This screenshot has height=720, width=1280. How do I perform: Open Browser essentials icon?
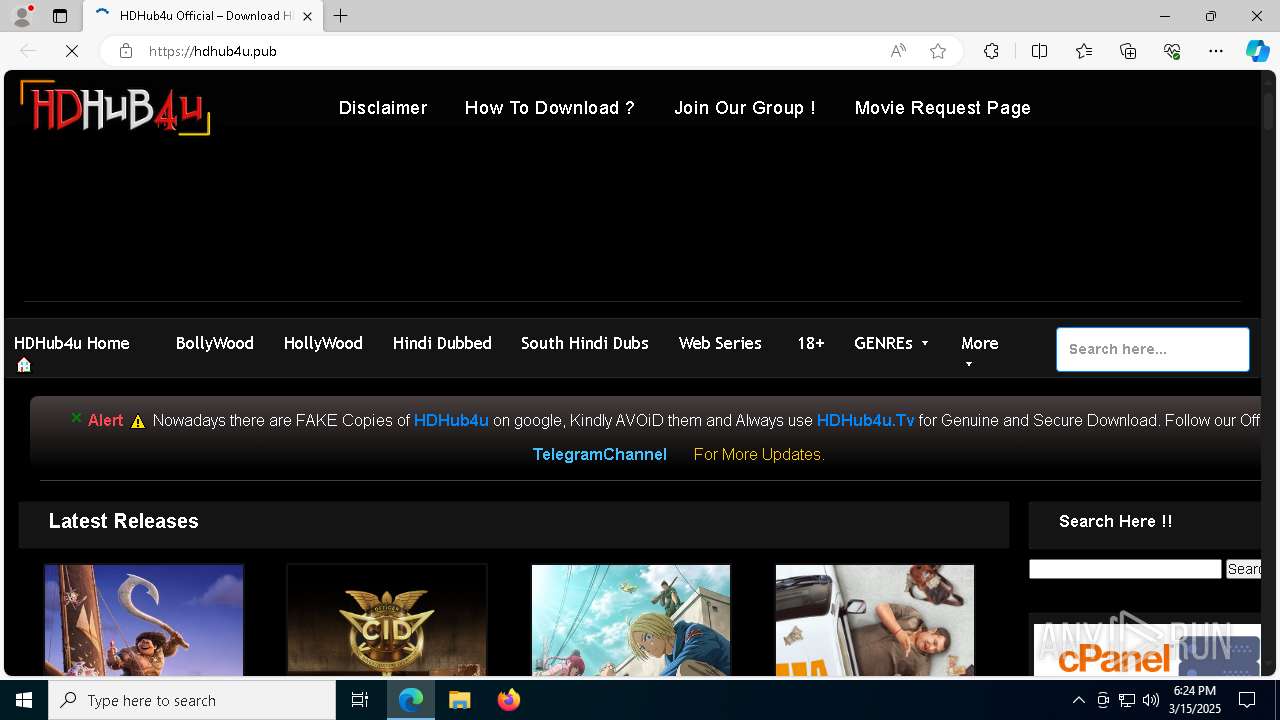(x=1172, y=51)
